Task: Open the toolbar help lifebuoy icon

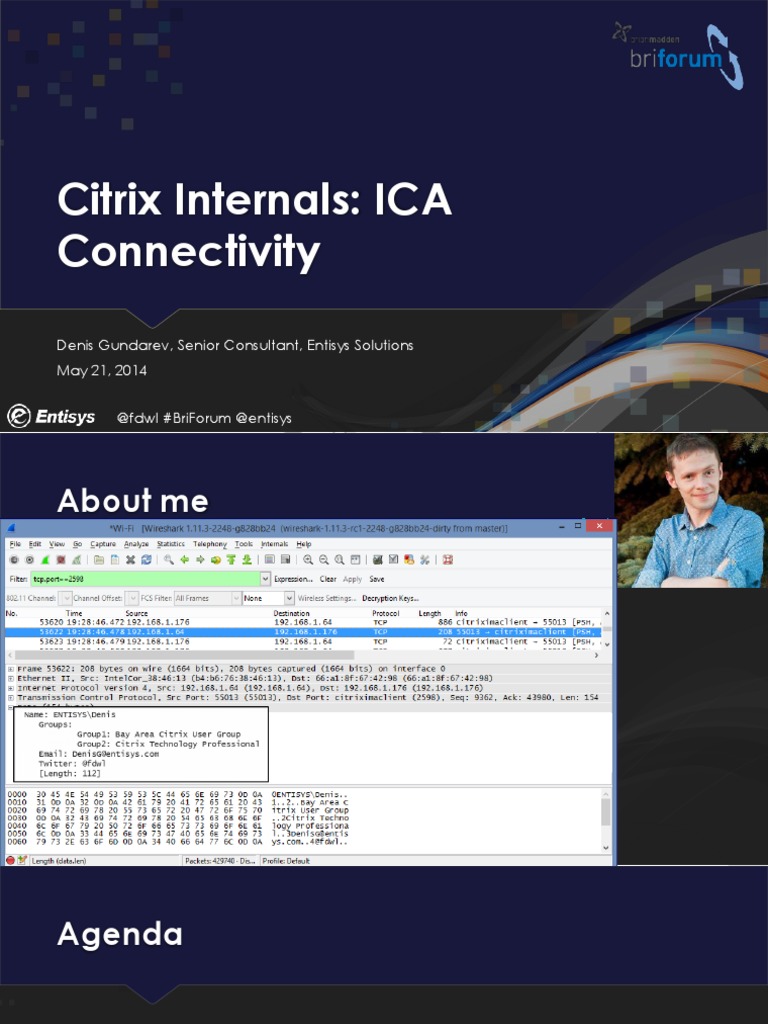Action: pyautogui.click(x=448, y=560)
